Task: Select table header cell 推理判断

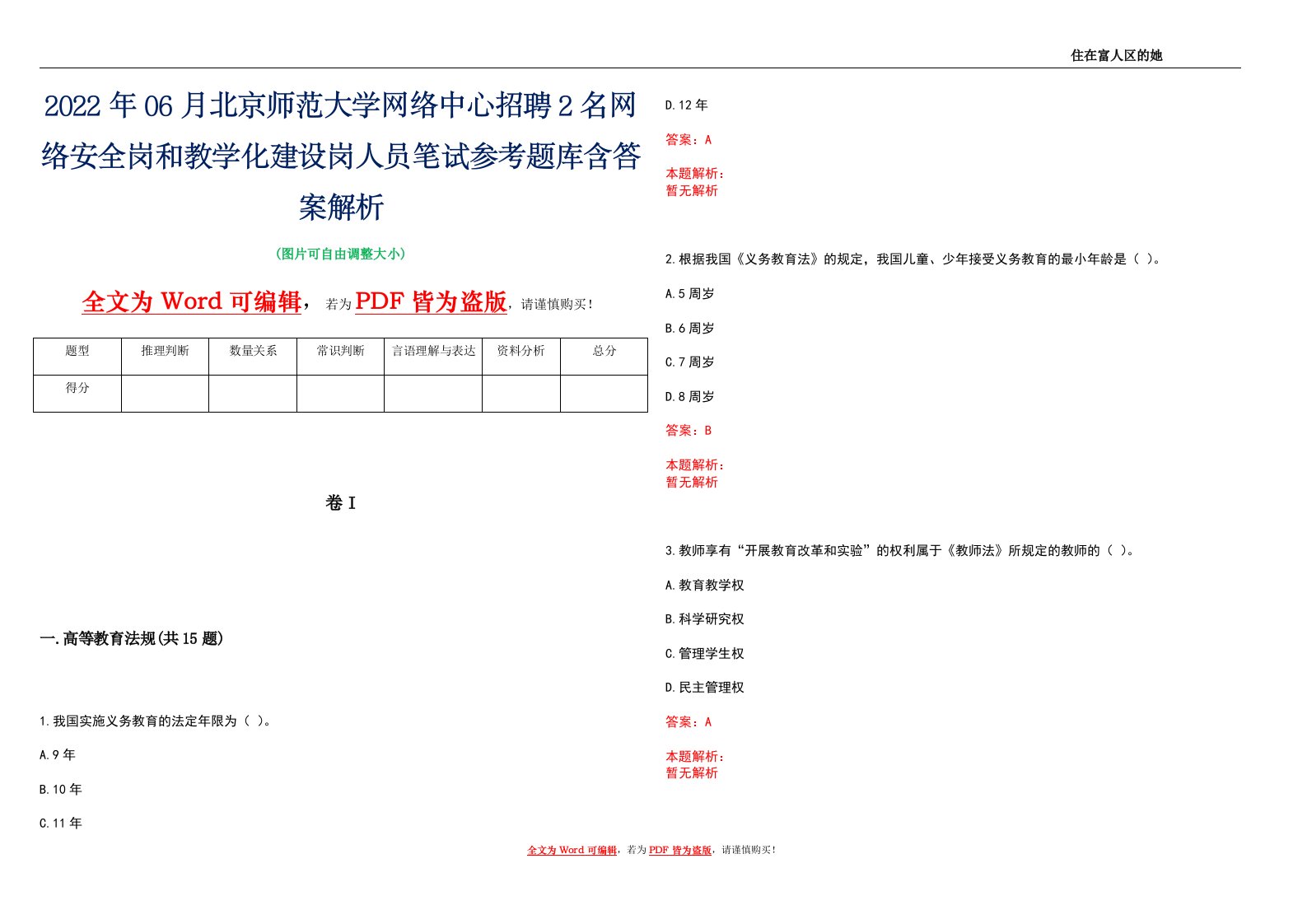Action: pyautogui.click(x=165, y=357)
